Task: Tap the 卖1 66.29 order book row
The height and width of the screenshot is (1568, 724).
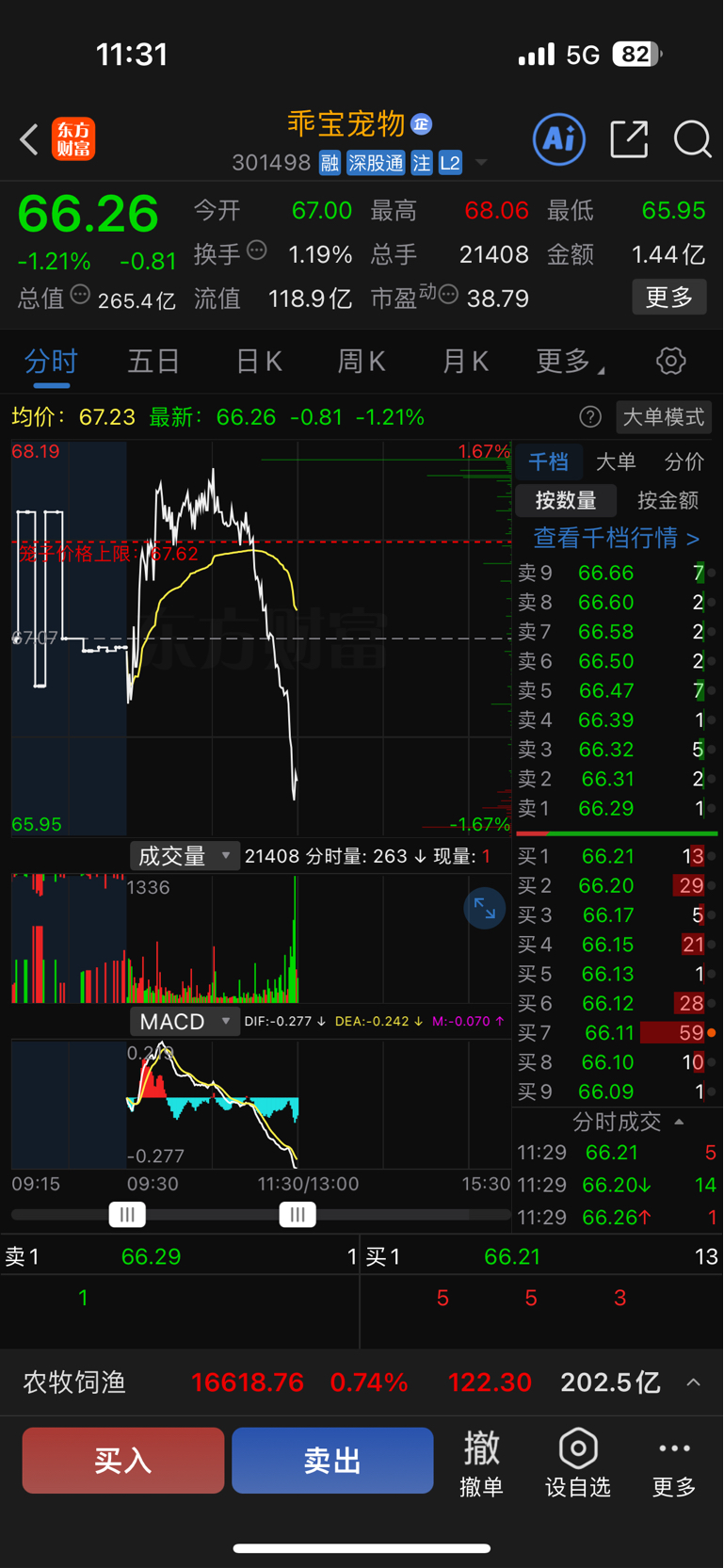Action: [618, 808]
